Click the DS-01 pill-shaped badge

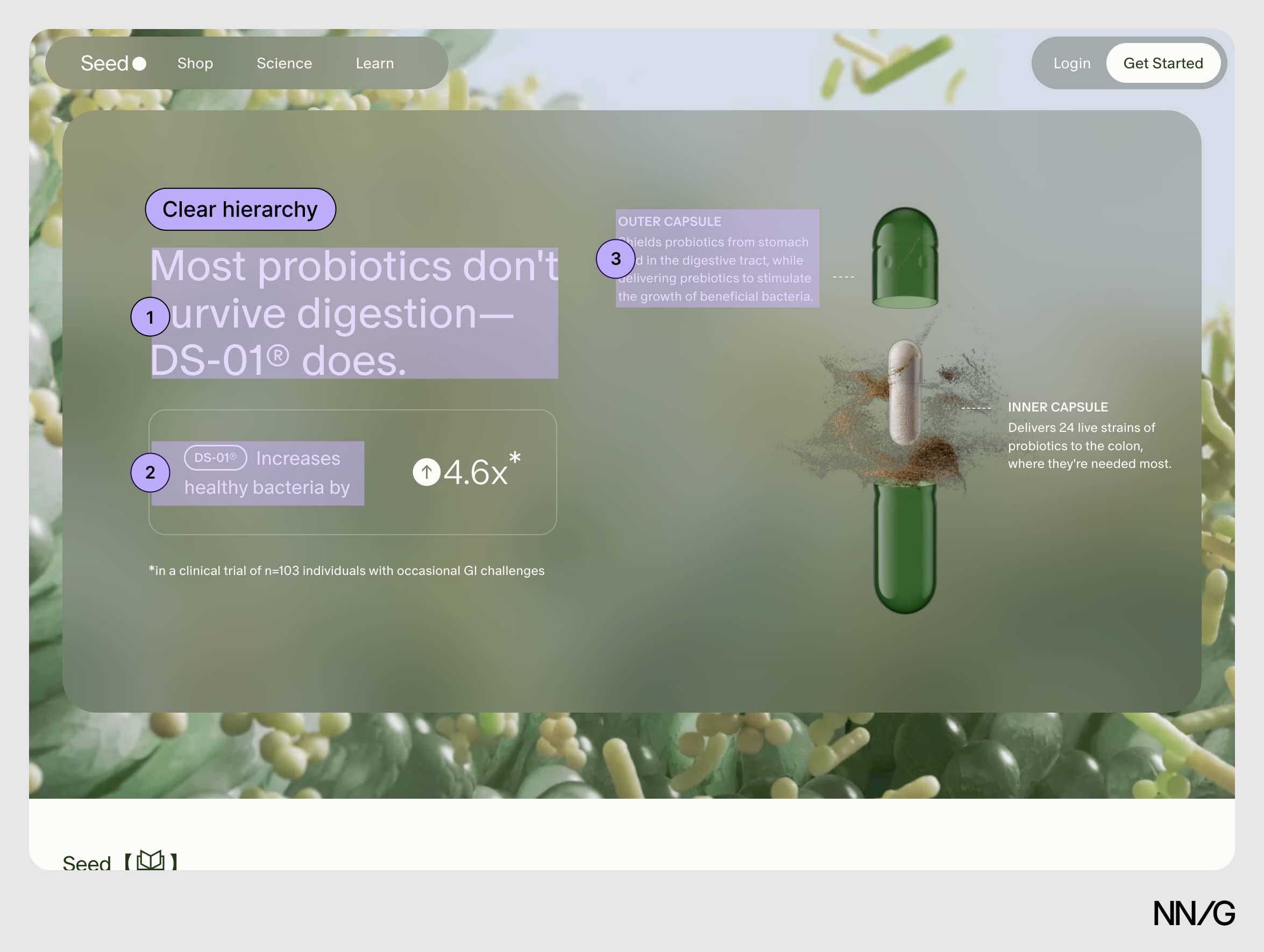click(215, 458)
